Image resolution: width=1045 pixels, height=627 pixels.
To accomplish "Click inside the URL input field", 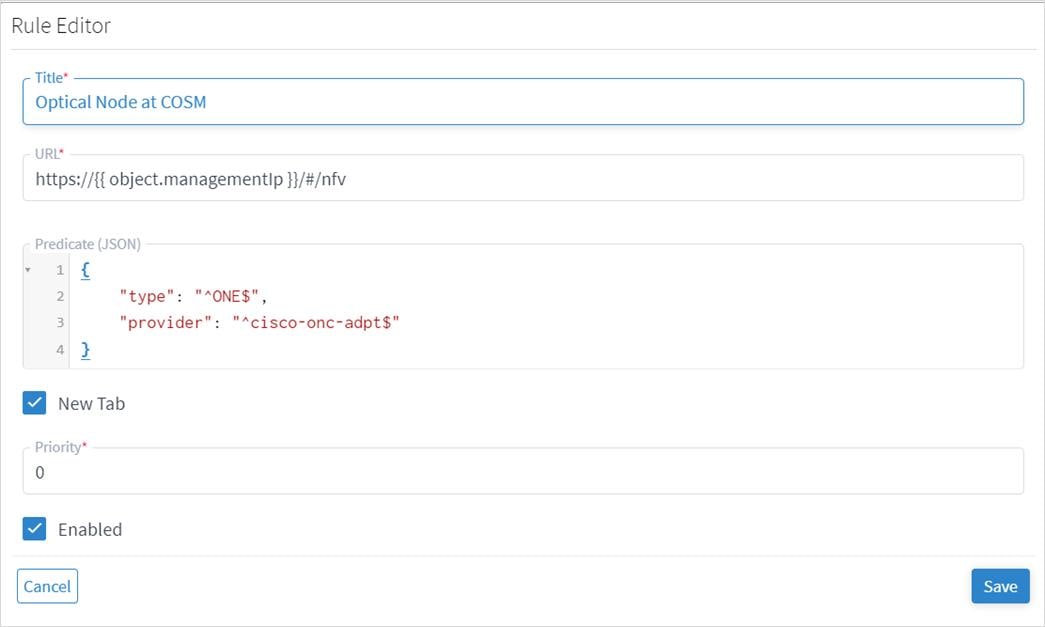I will tap(522, 179).
